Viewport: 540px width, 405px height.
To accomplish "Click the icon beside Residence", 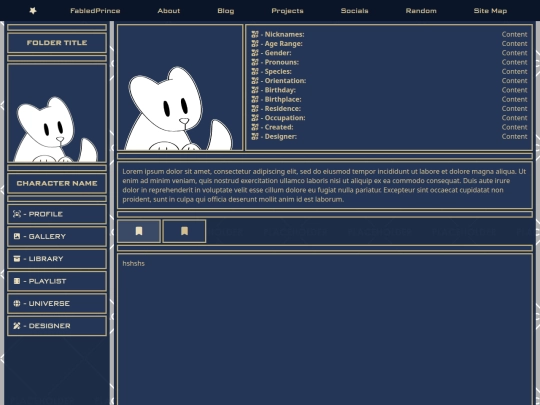I will tap(255, 109).
